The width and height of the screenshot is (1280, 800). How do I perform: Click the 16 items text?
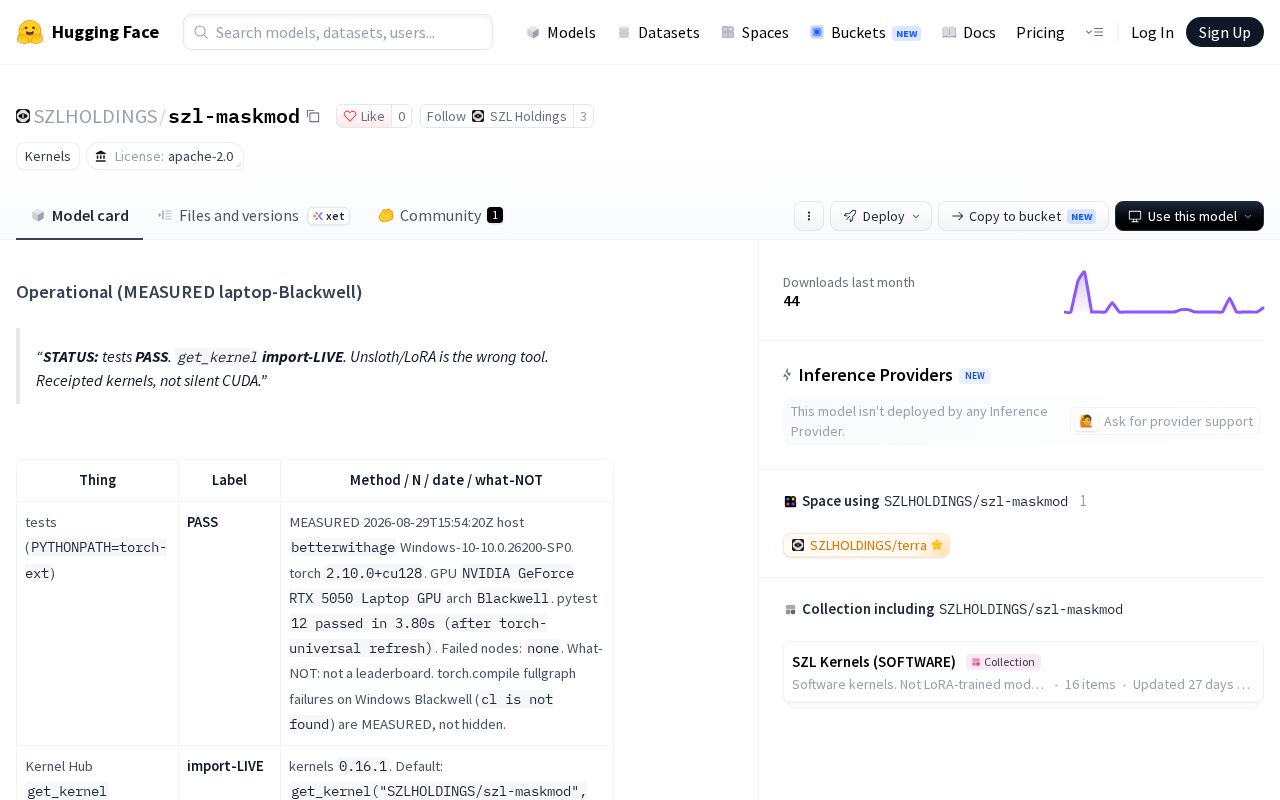pos(1090,684)
